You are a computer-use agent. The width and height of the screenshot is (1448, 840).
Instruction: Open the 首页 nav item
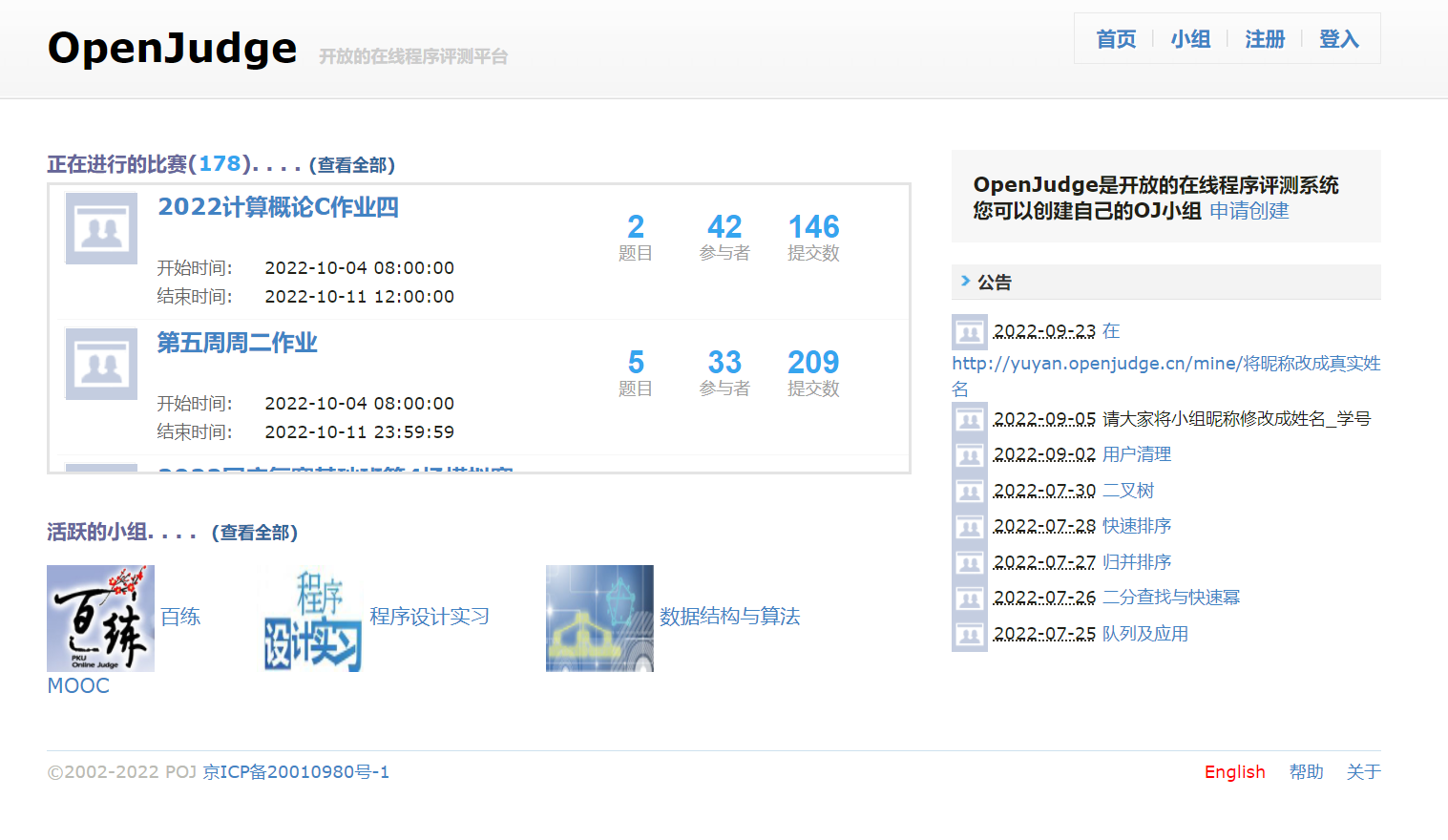(1116, 39)
